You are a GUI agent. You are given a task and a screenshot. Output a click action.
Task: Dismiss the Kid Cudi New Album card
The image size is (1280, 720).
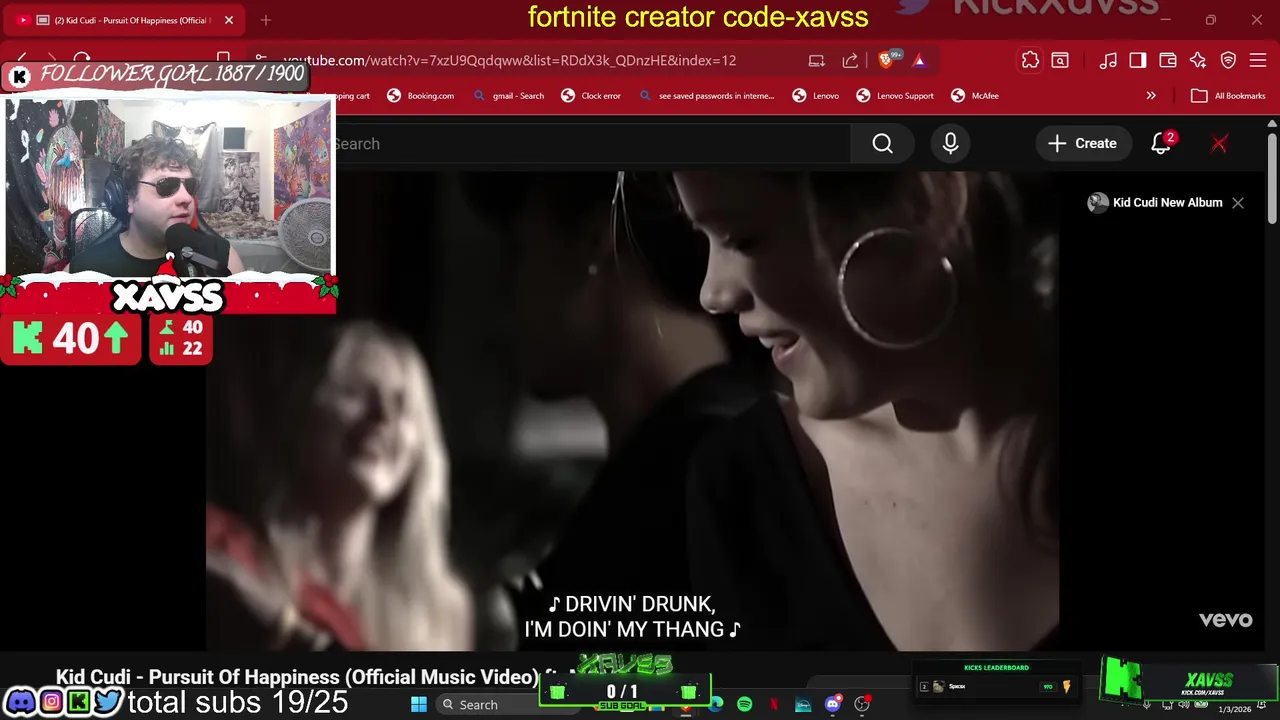tap(1238, 203)
